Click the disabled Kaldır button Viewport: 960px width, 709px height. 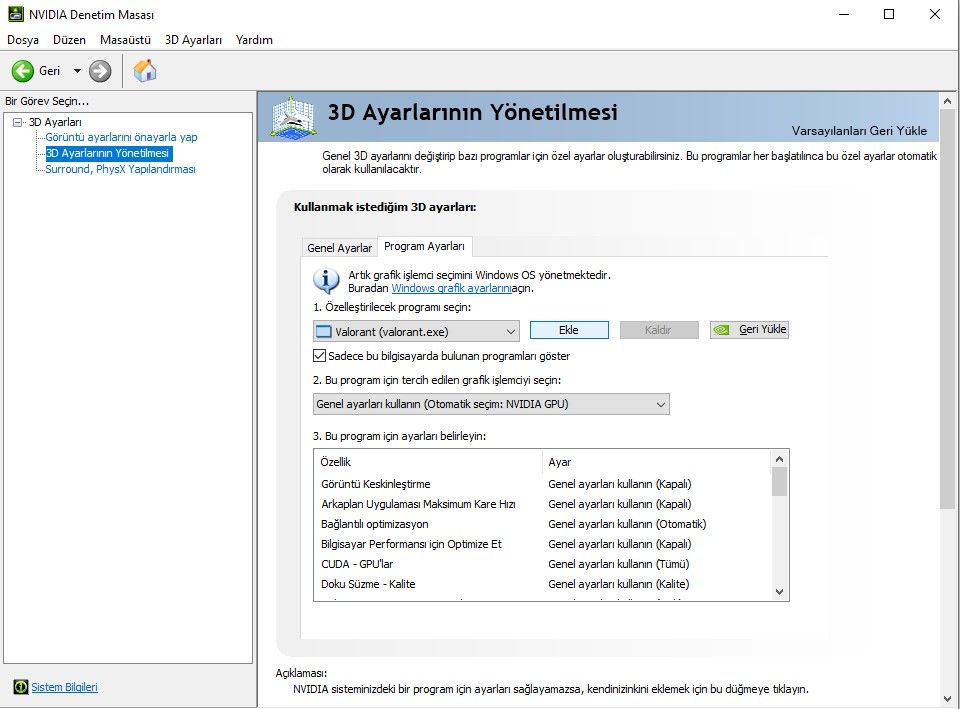point(659,330)
